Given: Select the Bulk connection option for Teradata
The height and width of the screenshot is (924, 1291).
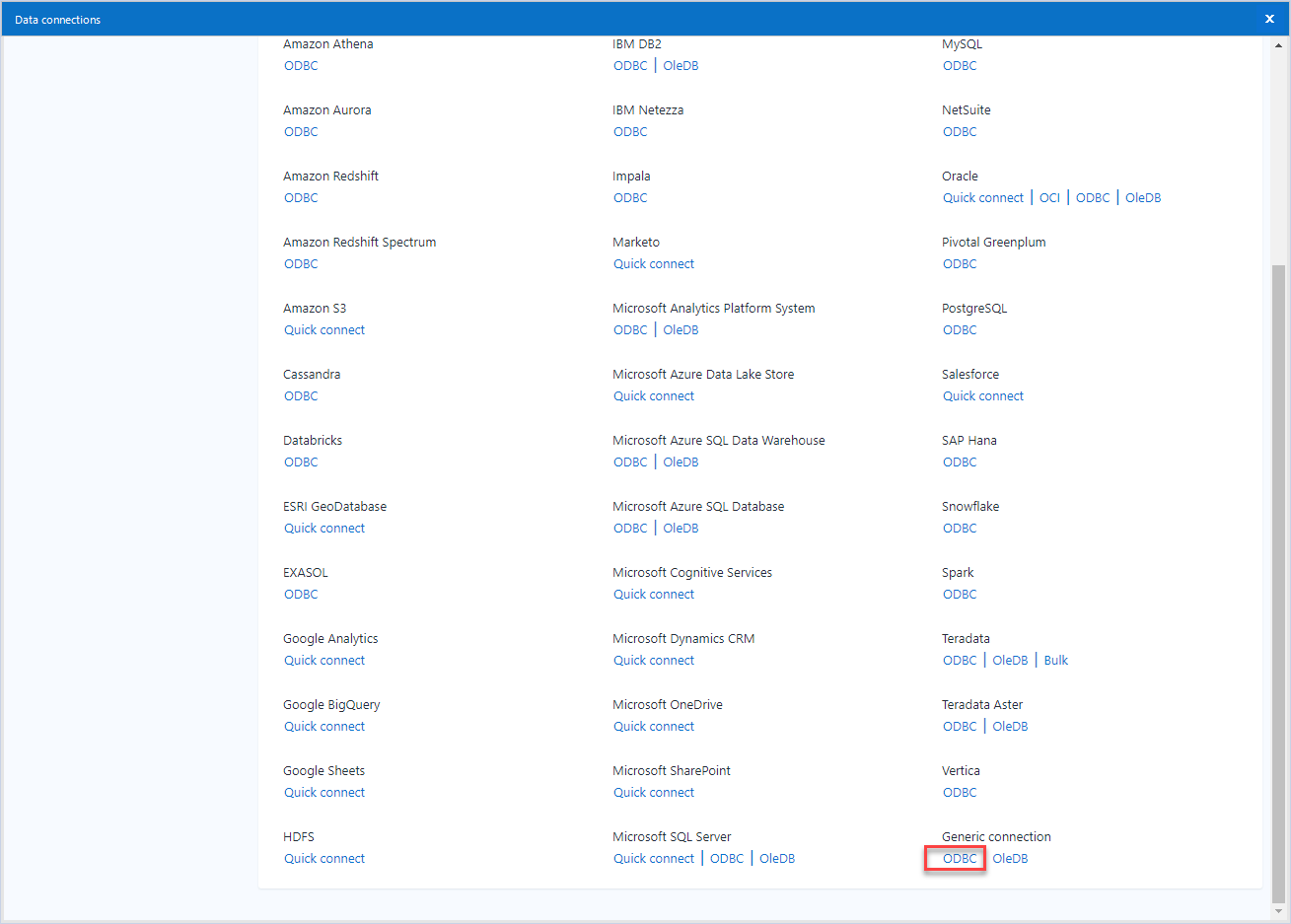Looking at the screenshot, I should point(1055,660).
